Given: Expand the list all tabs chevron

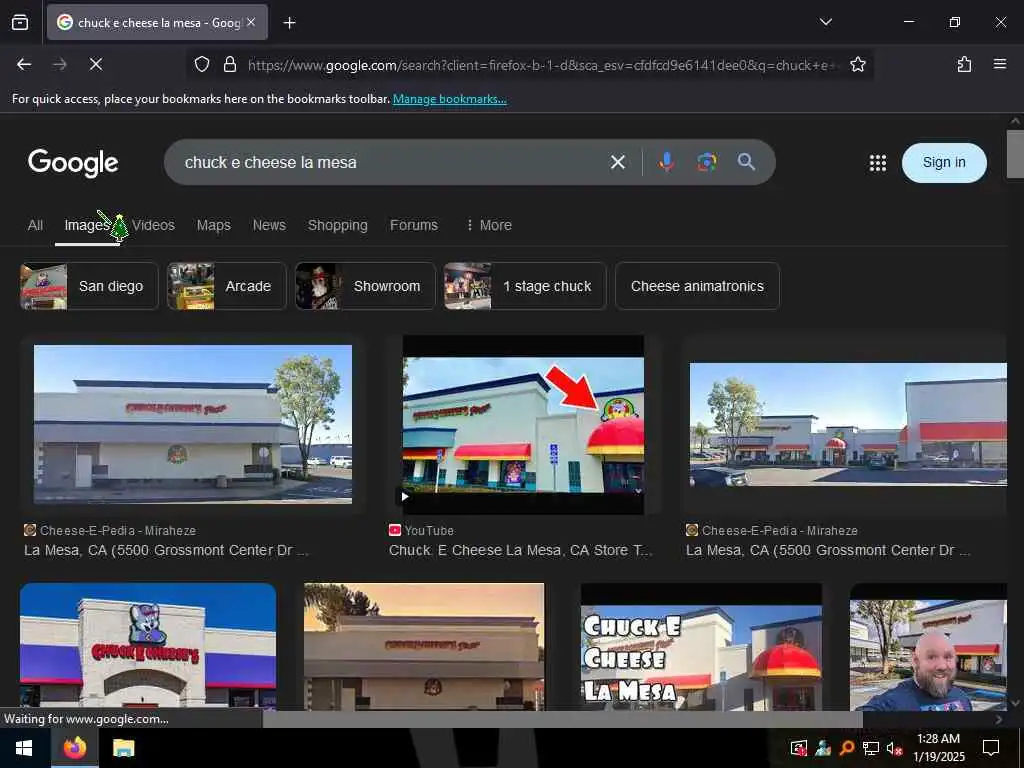Looking at the screenshot, I should point(825,22).
